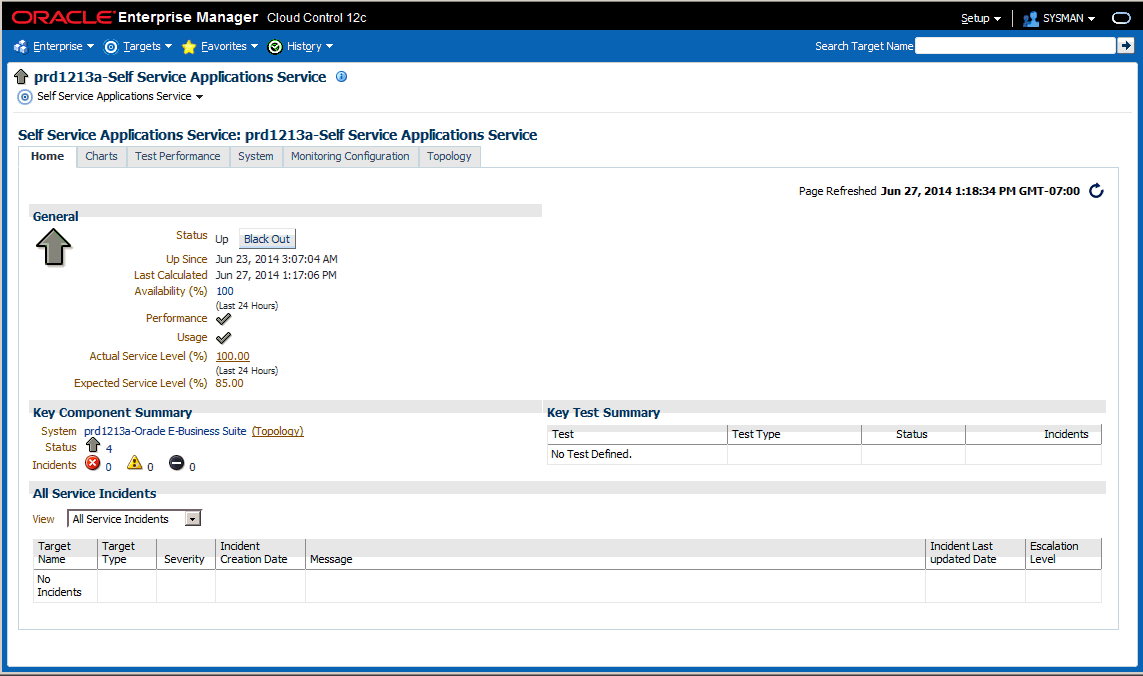Click the component status up arrow icon

click(93, 446)
